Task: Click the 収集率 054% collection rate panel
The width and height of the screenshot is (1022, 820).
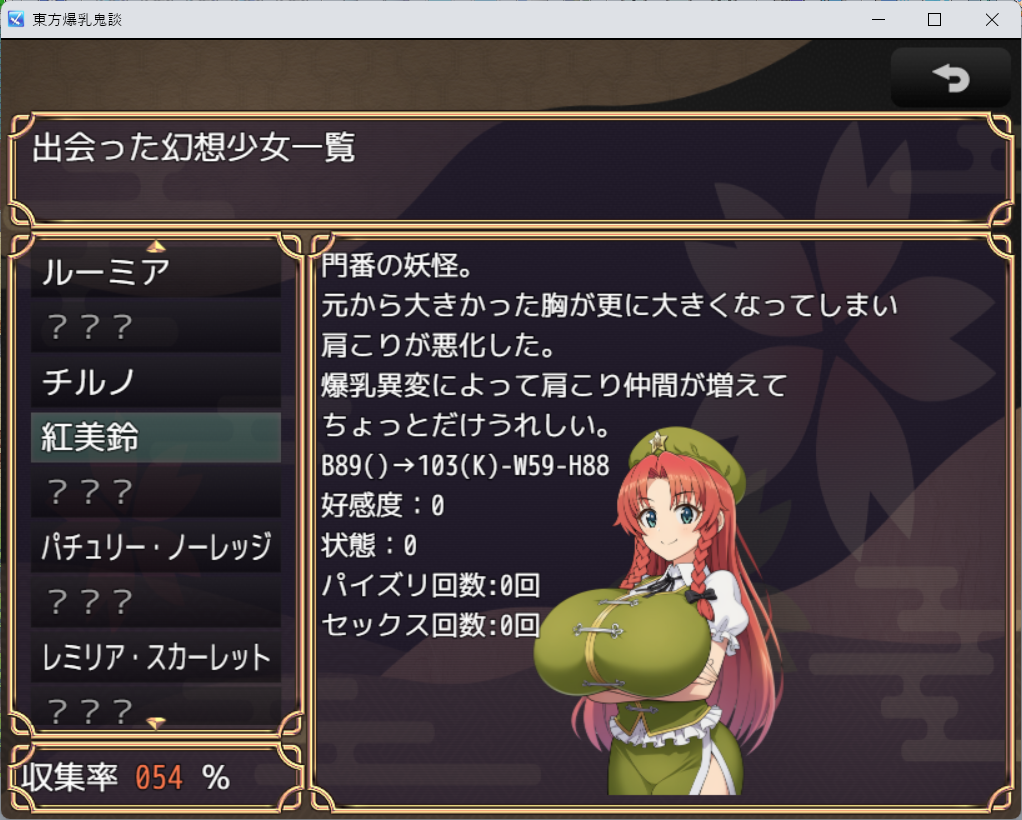Action: coord(156,777)
